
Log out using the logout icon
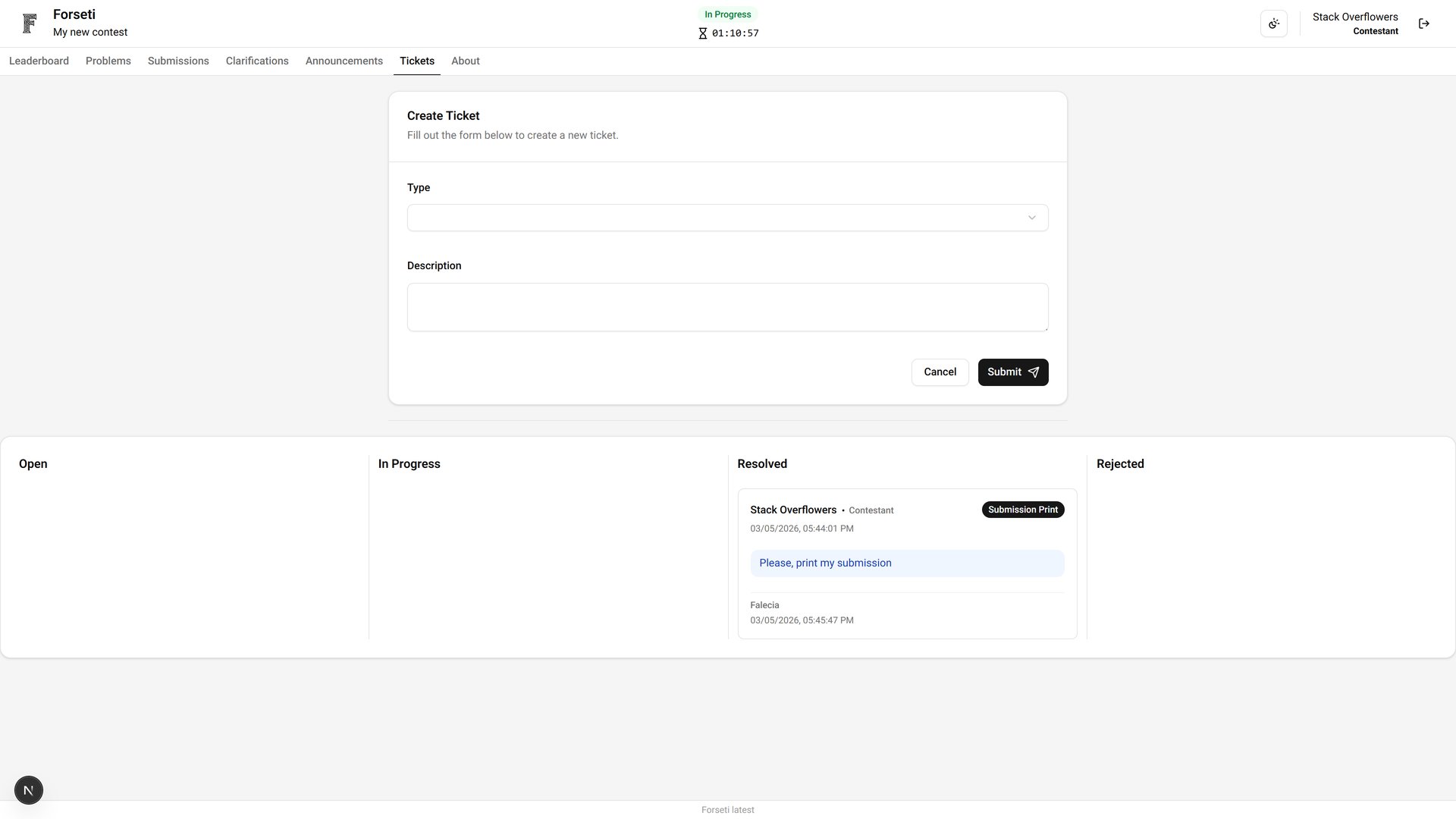click(1424, 23)
